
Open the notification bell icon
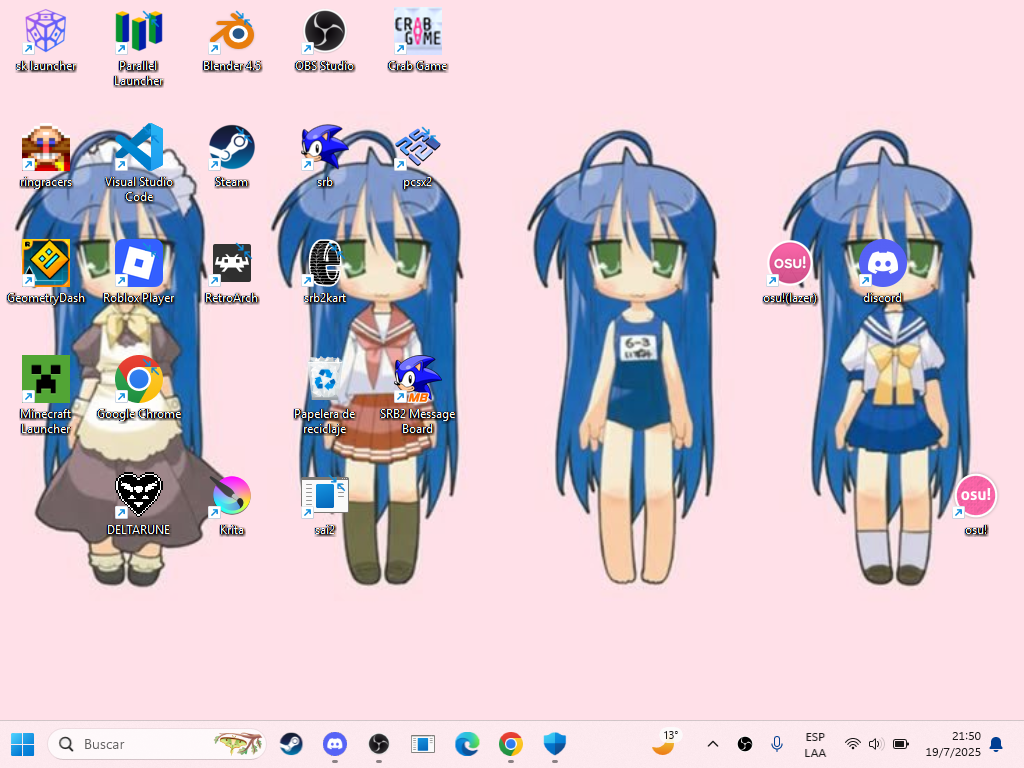[x=996, y=744]
